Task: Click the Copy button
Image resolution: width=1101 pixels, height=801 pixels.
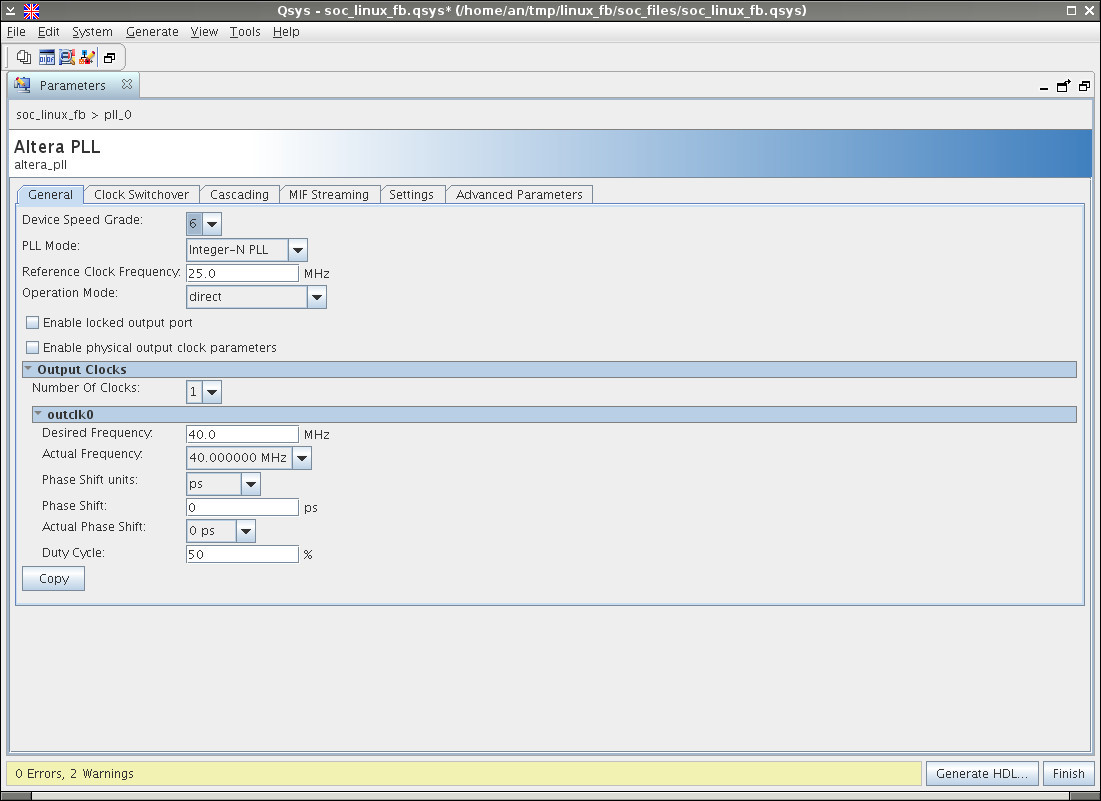Action: click(53, 578)
